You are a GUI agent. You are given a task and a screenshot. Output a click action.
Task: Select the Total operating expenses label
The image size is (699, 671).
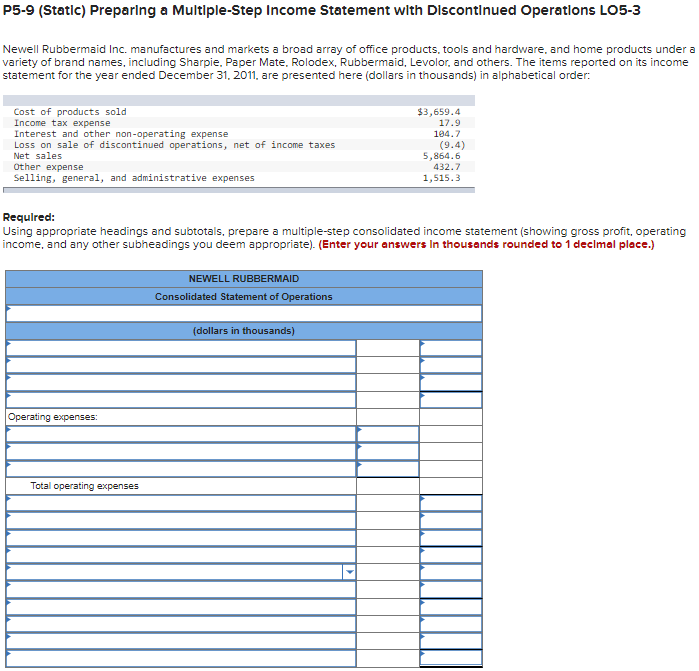(x=84, y=486)
